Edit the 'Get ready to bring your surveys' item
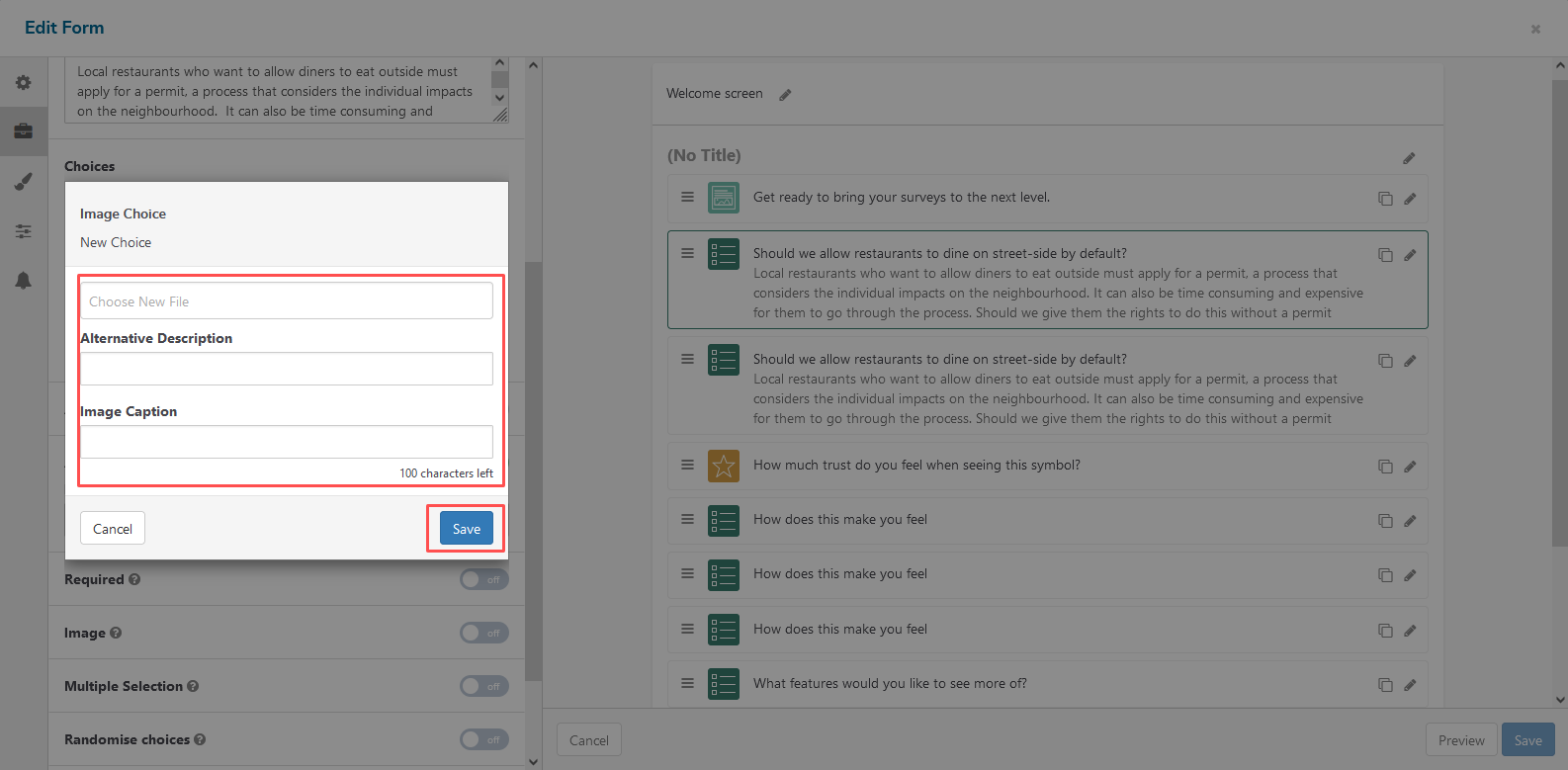 pyautogui.click(x=1410, y=199)
